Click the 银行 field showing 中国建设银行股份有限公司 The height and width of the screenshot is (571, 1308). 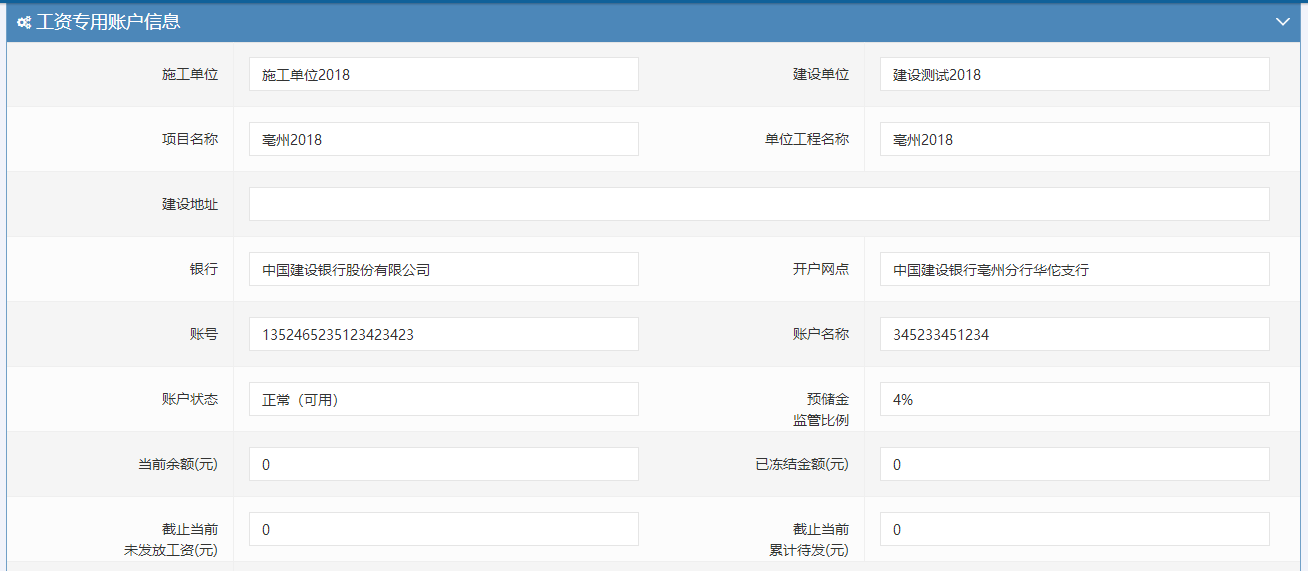click(443, 269)
